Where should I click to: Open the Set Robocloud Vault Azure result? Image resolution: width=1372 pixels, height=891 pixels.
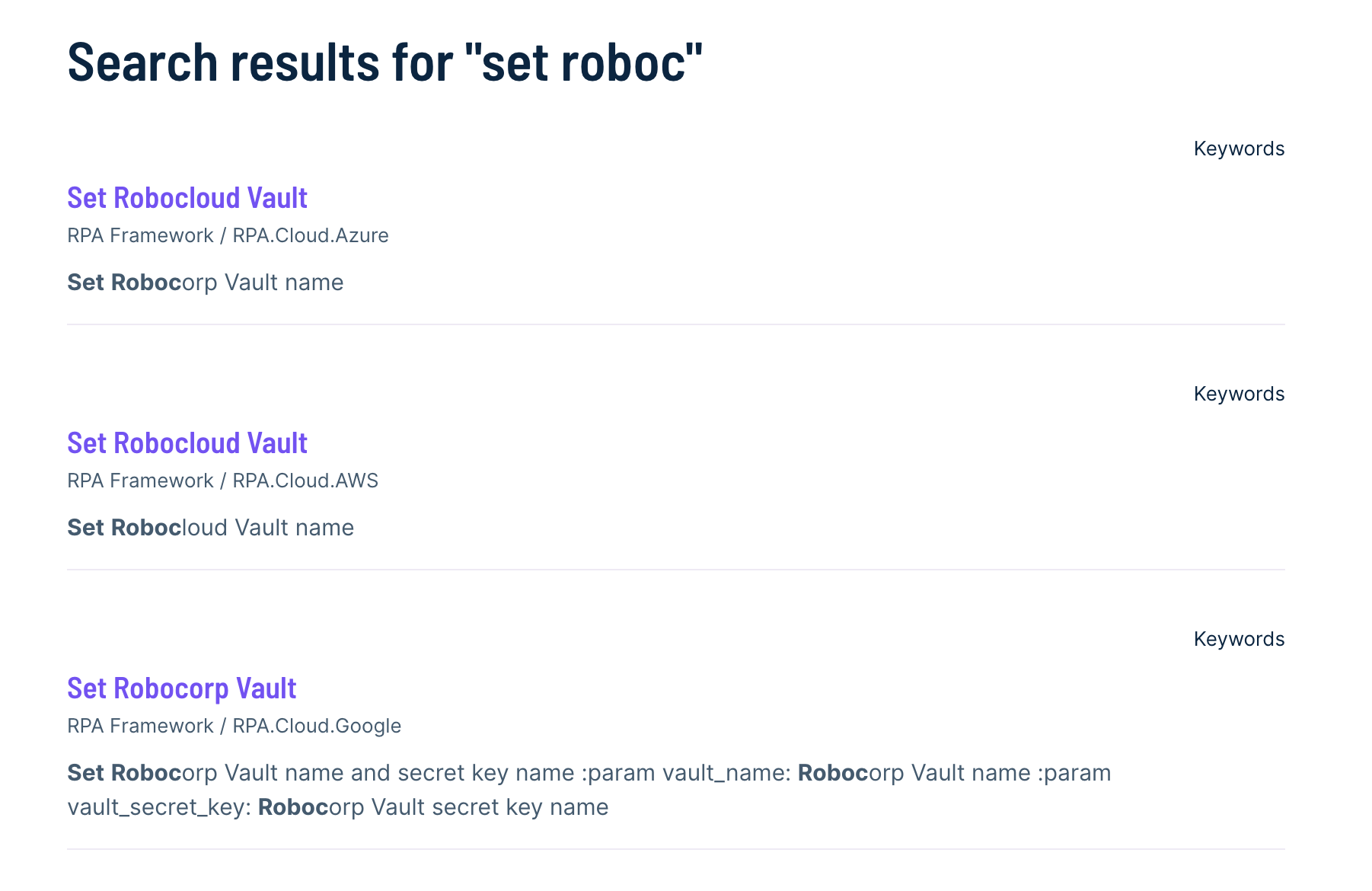[x=187, y=198]
